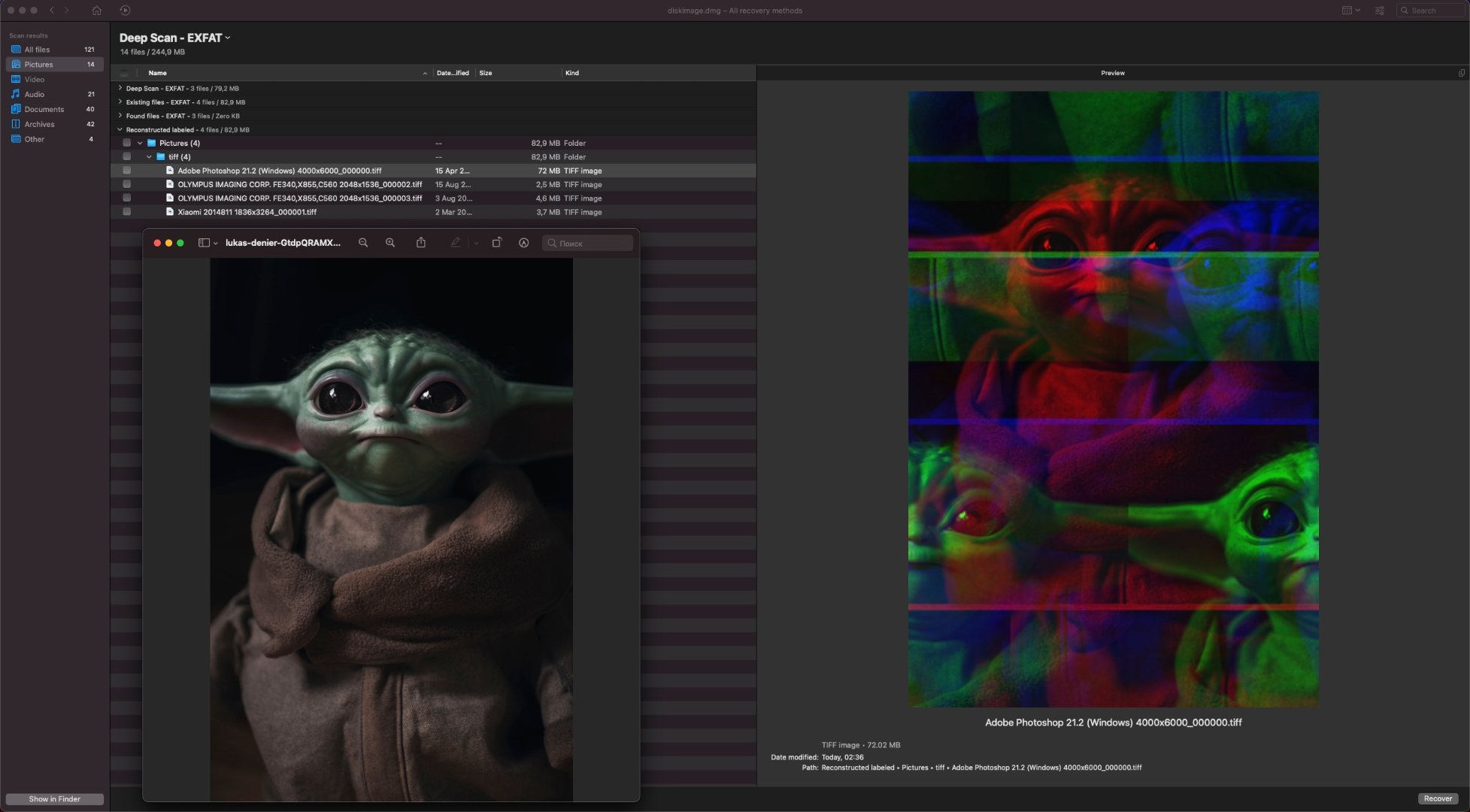Pop out the Preview panel icon
The height and width of the screenshot is (812, 1470).
(1461, 73)
